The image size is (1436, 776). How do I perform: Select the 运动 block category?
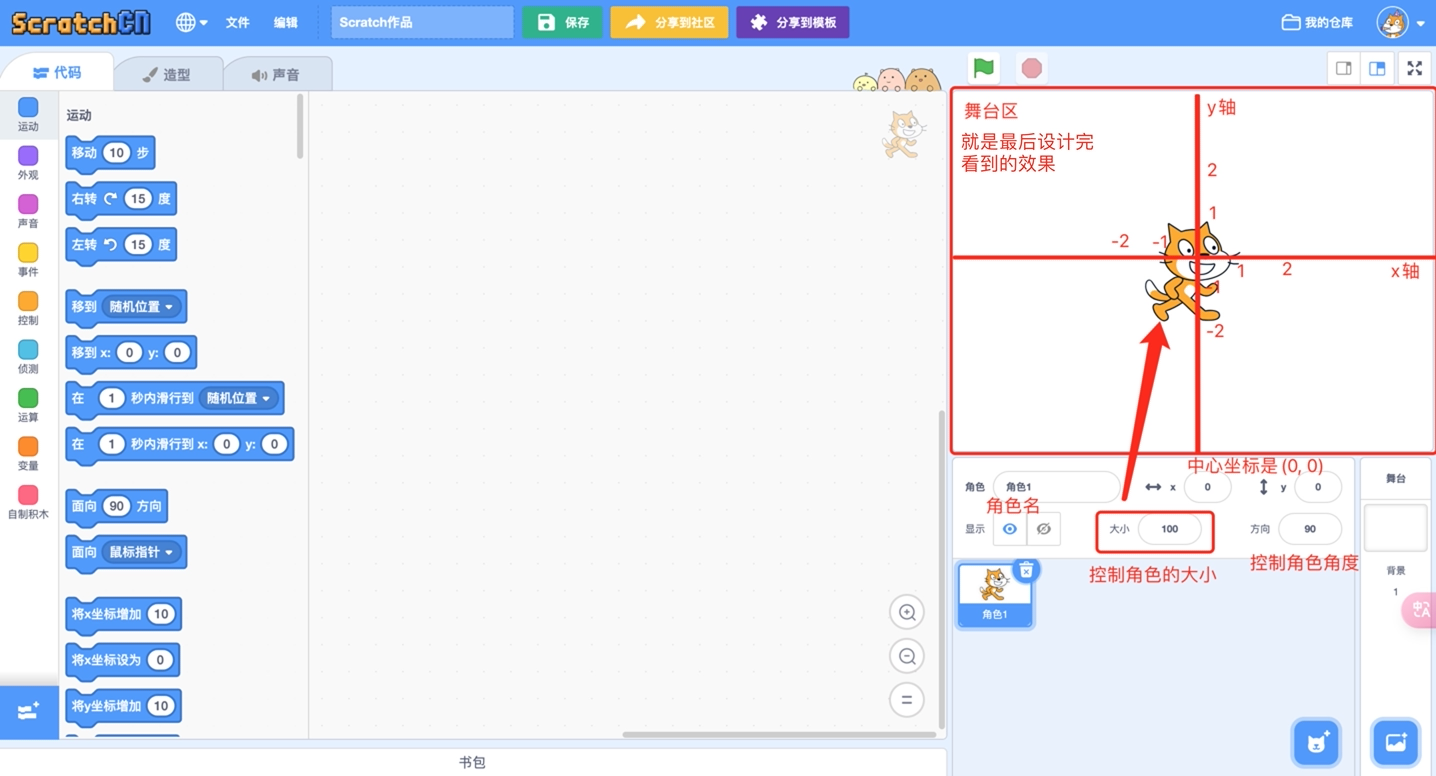coord(28,114)
